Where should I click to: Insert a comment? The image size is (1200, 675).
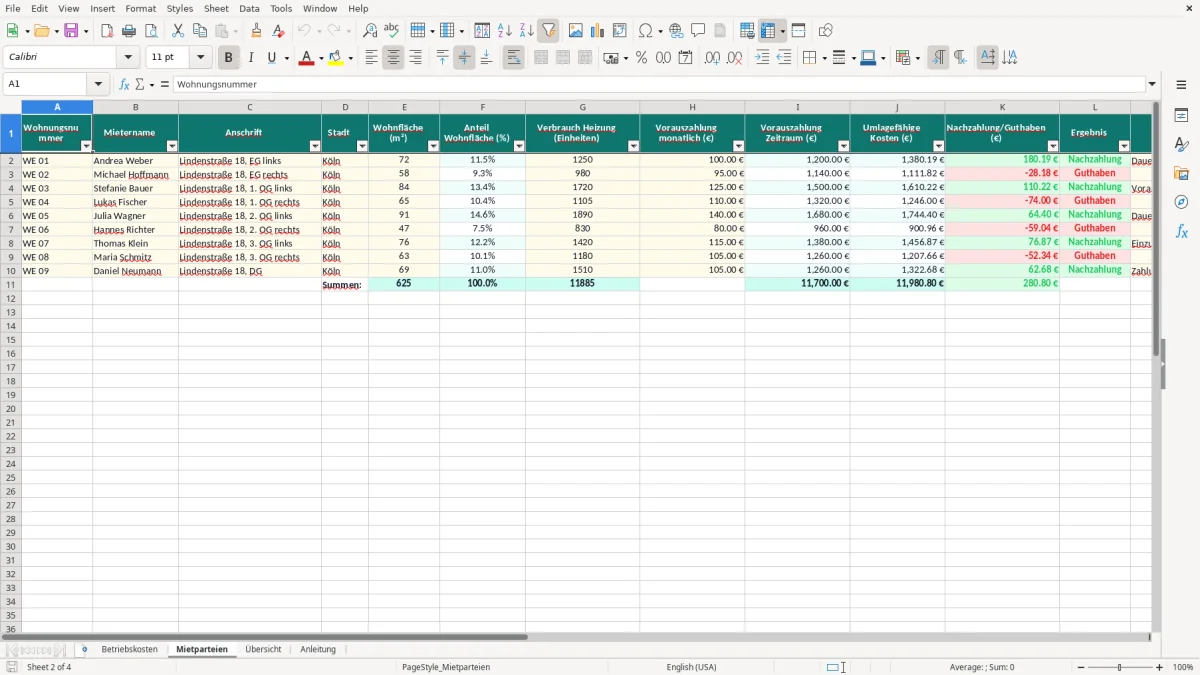[698, 31]
